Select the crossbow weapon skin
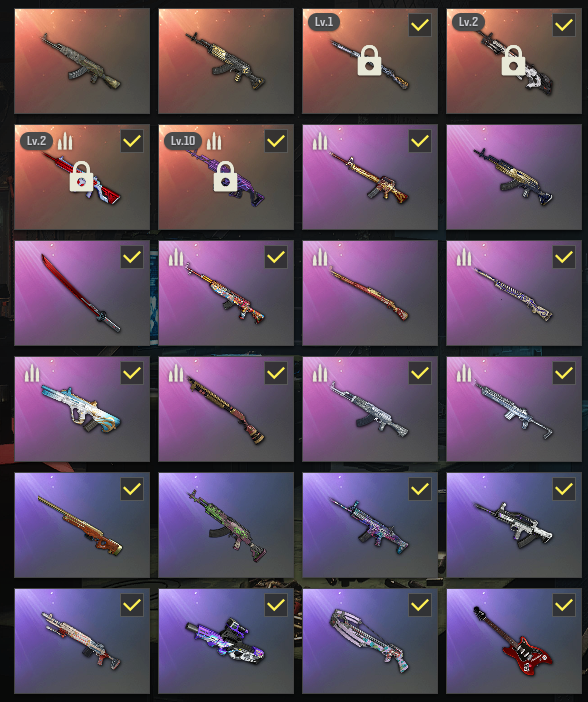The image size is (588, 702). click(x=370, y=641)
